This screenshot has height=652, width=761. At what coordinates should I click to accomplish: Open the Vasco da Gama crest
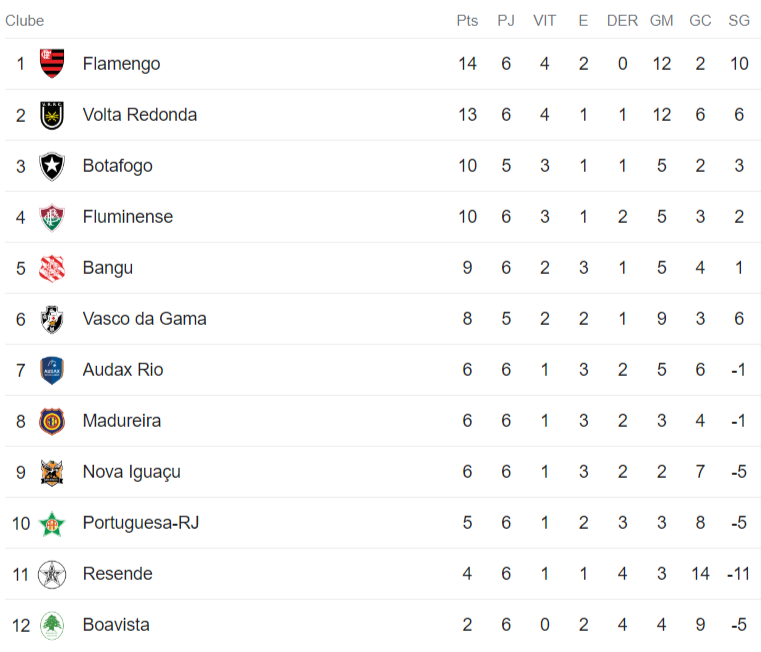(52, 319)
